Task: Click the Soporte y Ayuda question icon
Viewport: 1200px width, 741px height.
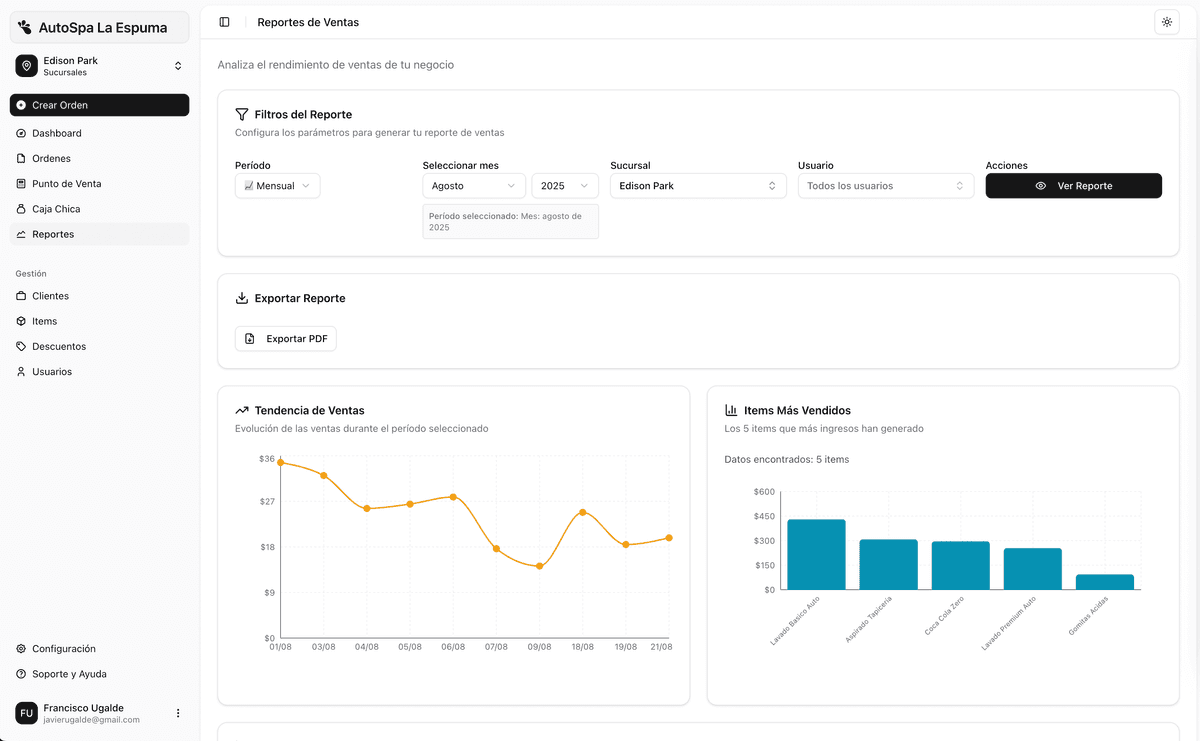Action: point(21,674)
